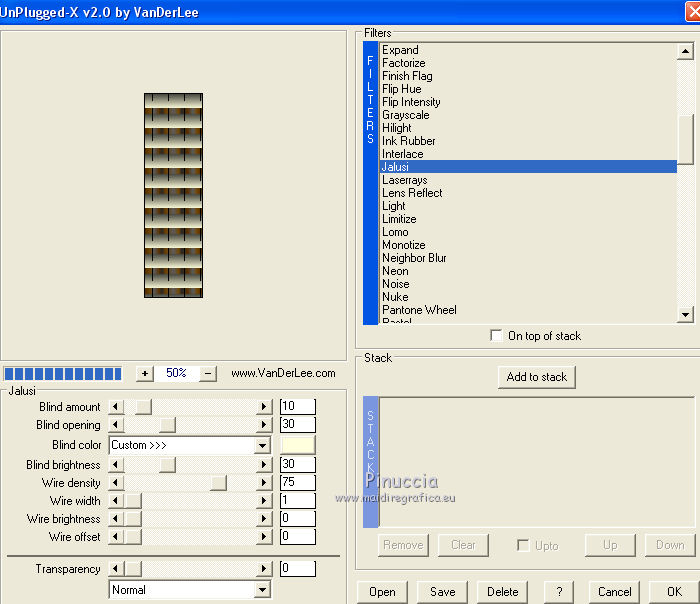Enable On top of stack checkbox
700x604 pixels.
pyautogui.click(x=496, y=335)
